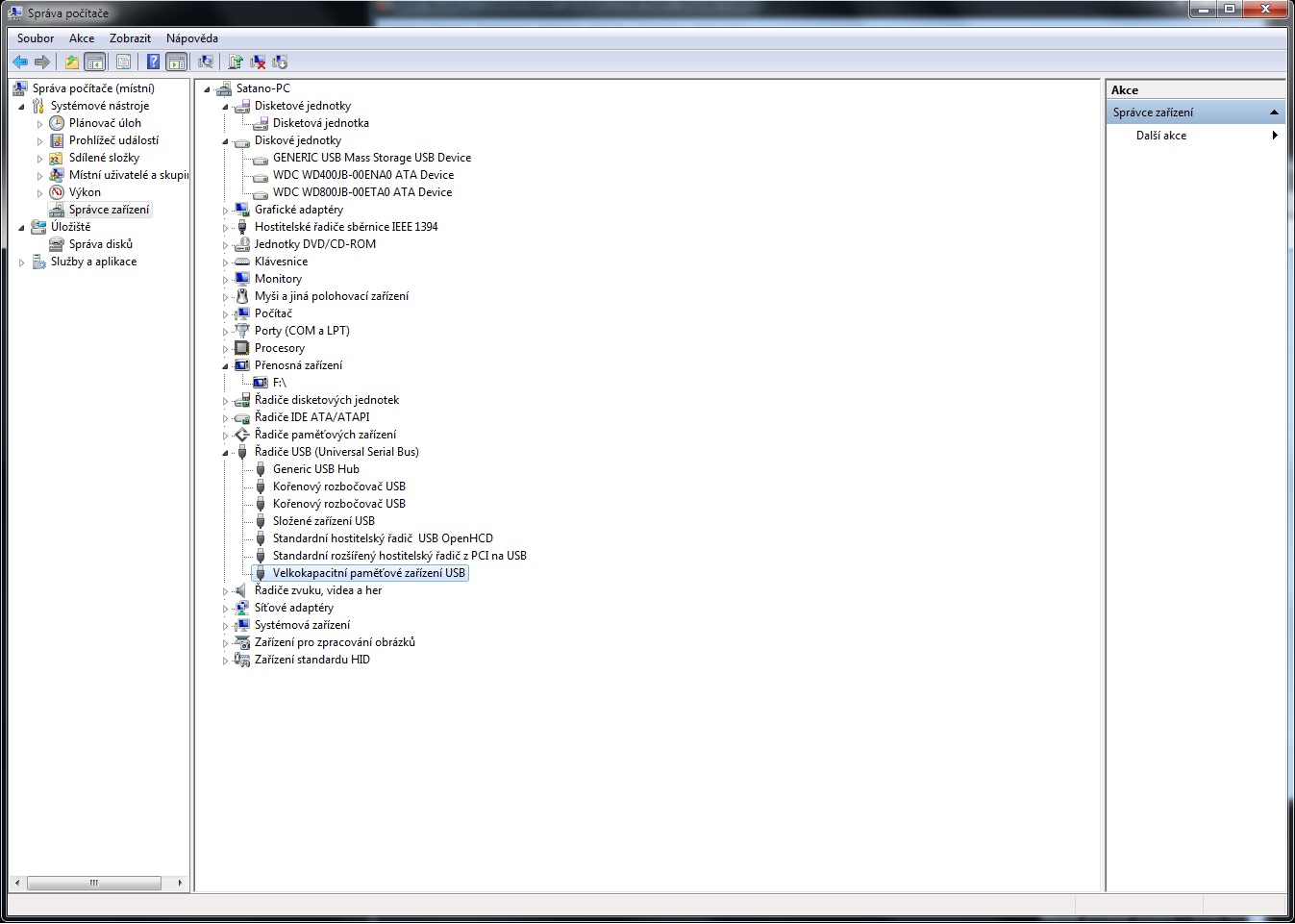Select the Satano-PC computer icon

224,88
